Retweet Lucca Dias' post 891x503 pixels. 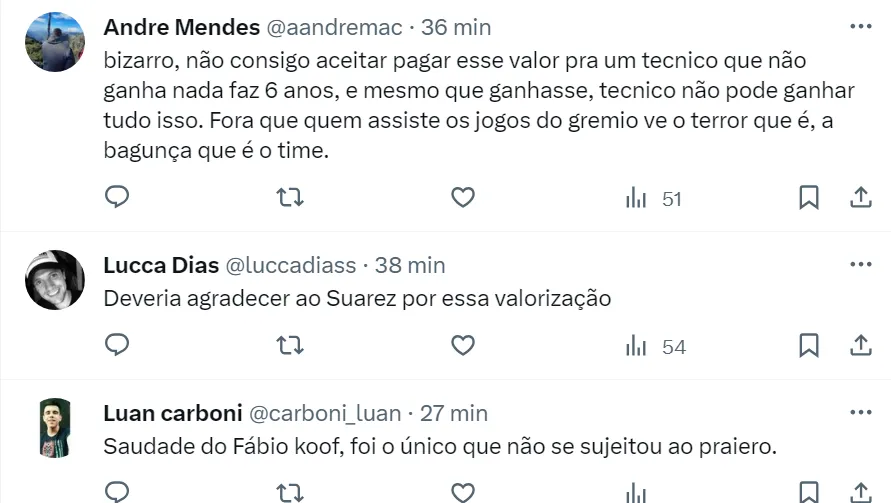(289, 346)
